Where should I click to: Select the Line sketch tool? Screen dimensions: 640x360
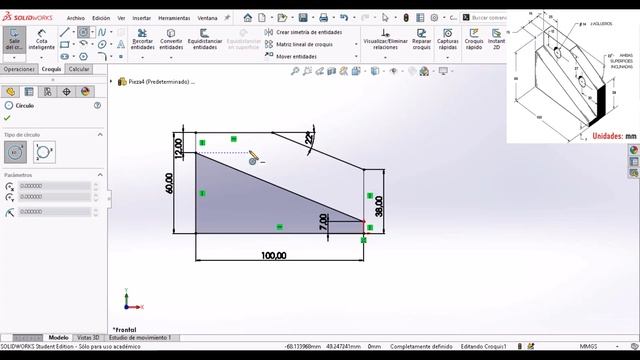pos(64,32)
